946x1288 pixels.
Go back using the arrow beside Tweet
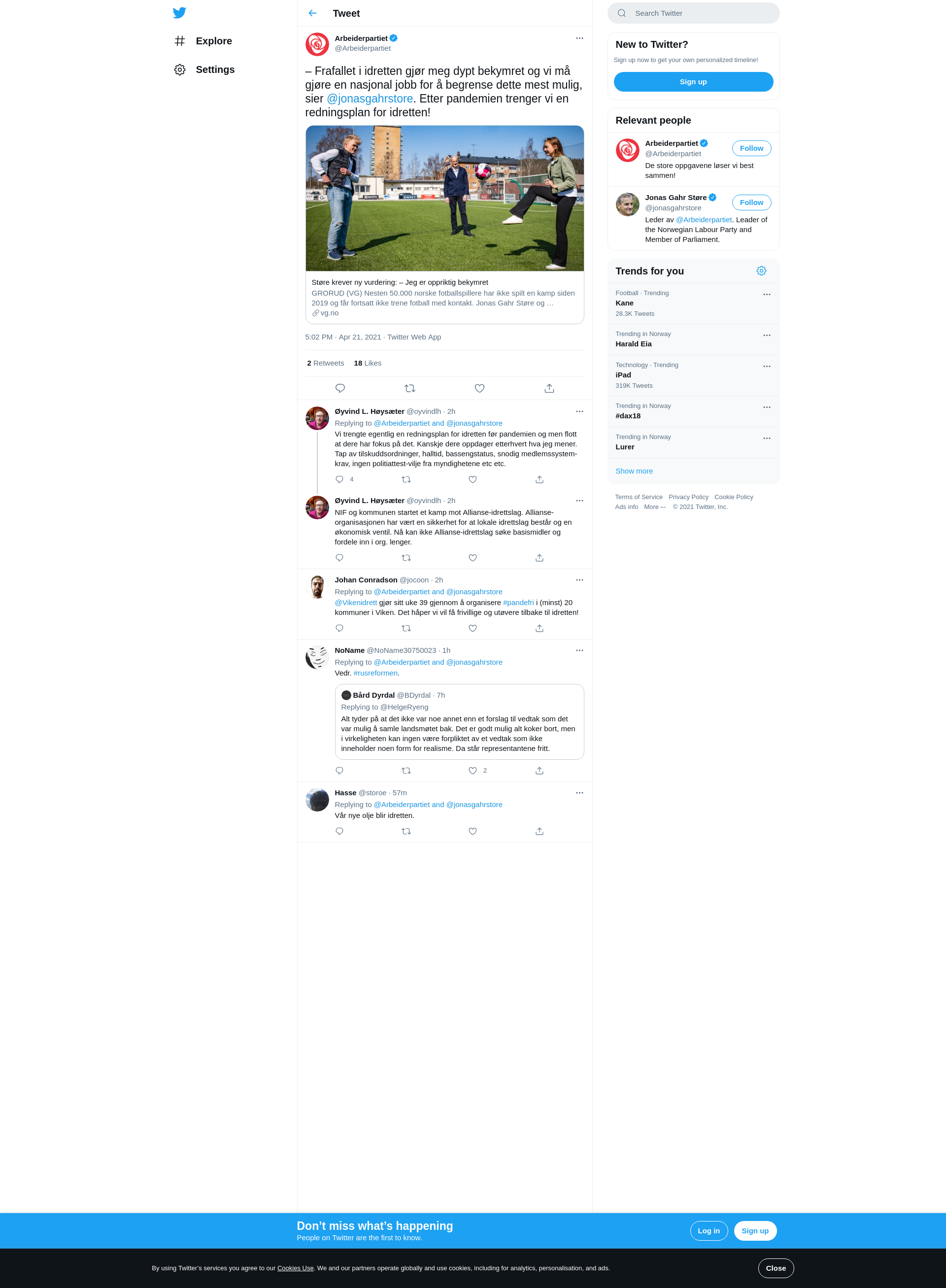click(313, 13)
